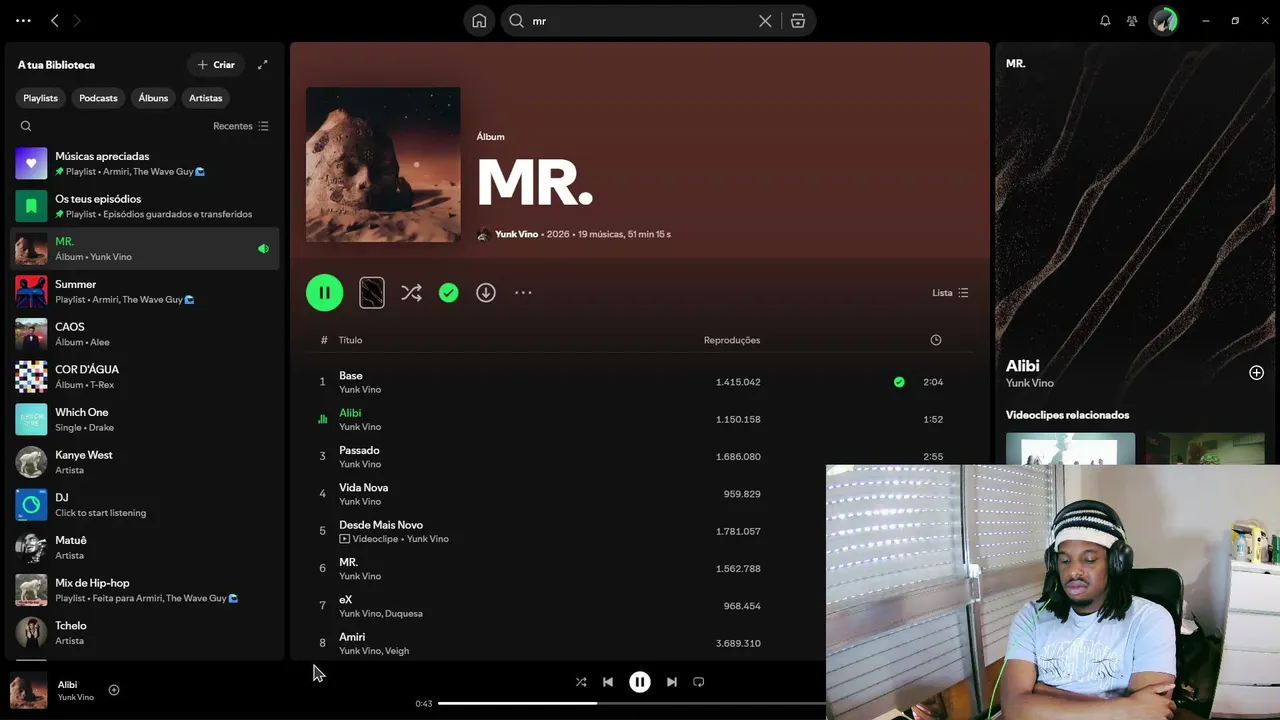Filter library by Playlists
The height and width of the screenshot is (720, 1280).
pyautogui.click(x=41, y=98)
